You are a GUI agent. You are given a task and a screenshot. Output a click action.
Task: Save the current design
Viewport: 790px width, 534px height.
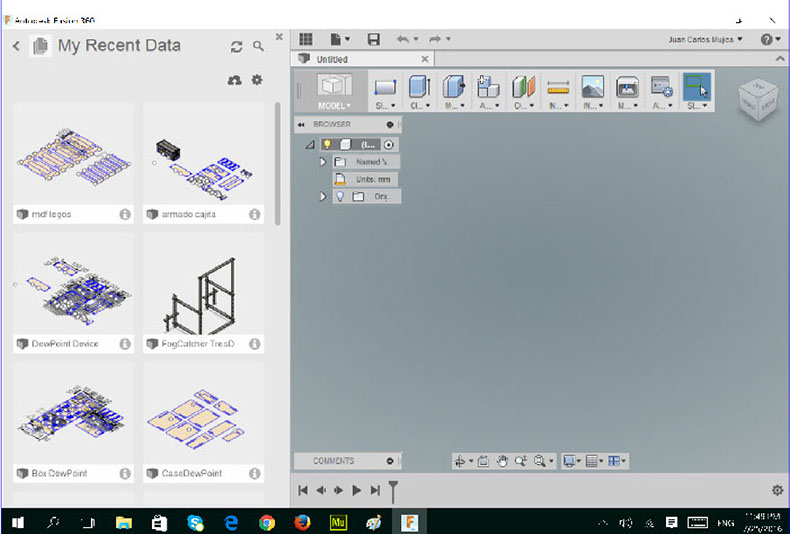coord(373,39)
